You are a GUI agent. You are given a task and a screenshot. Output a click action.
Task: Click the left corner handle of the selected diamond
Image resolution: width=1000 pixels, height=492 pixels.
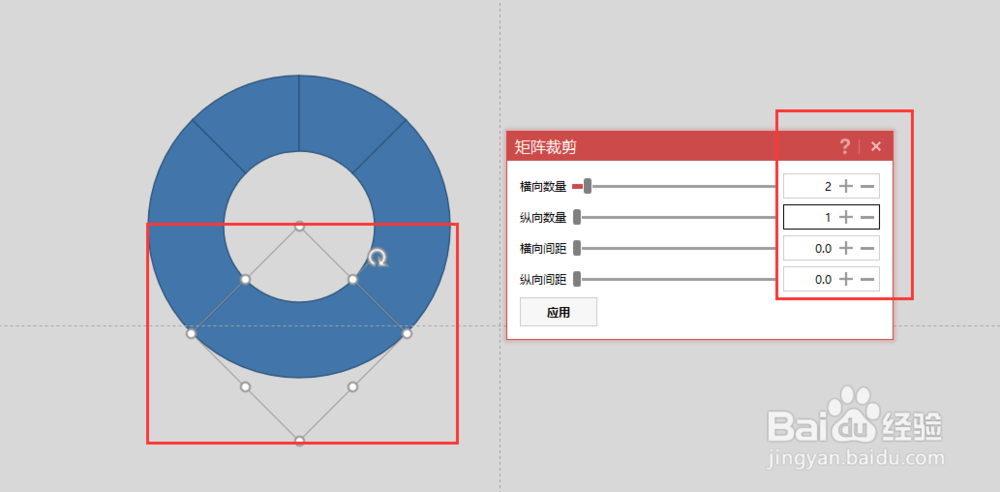pos(191,333)
